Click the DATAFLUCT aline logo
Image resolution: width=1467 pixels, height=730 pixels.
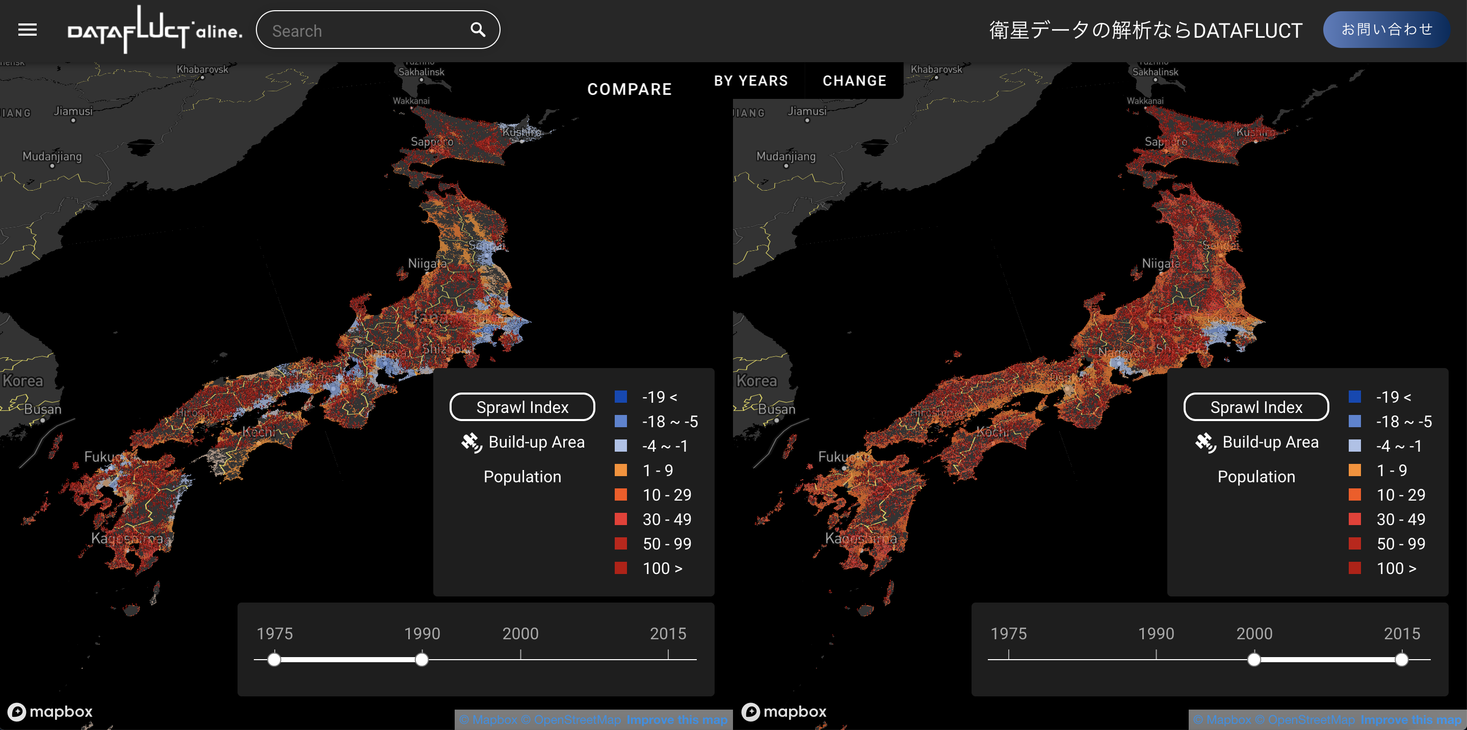click(154, 31)
